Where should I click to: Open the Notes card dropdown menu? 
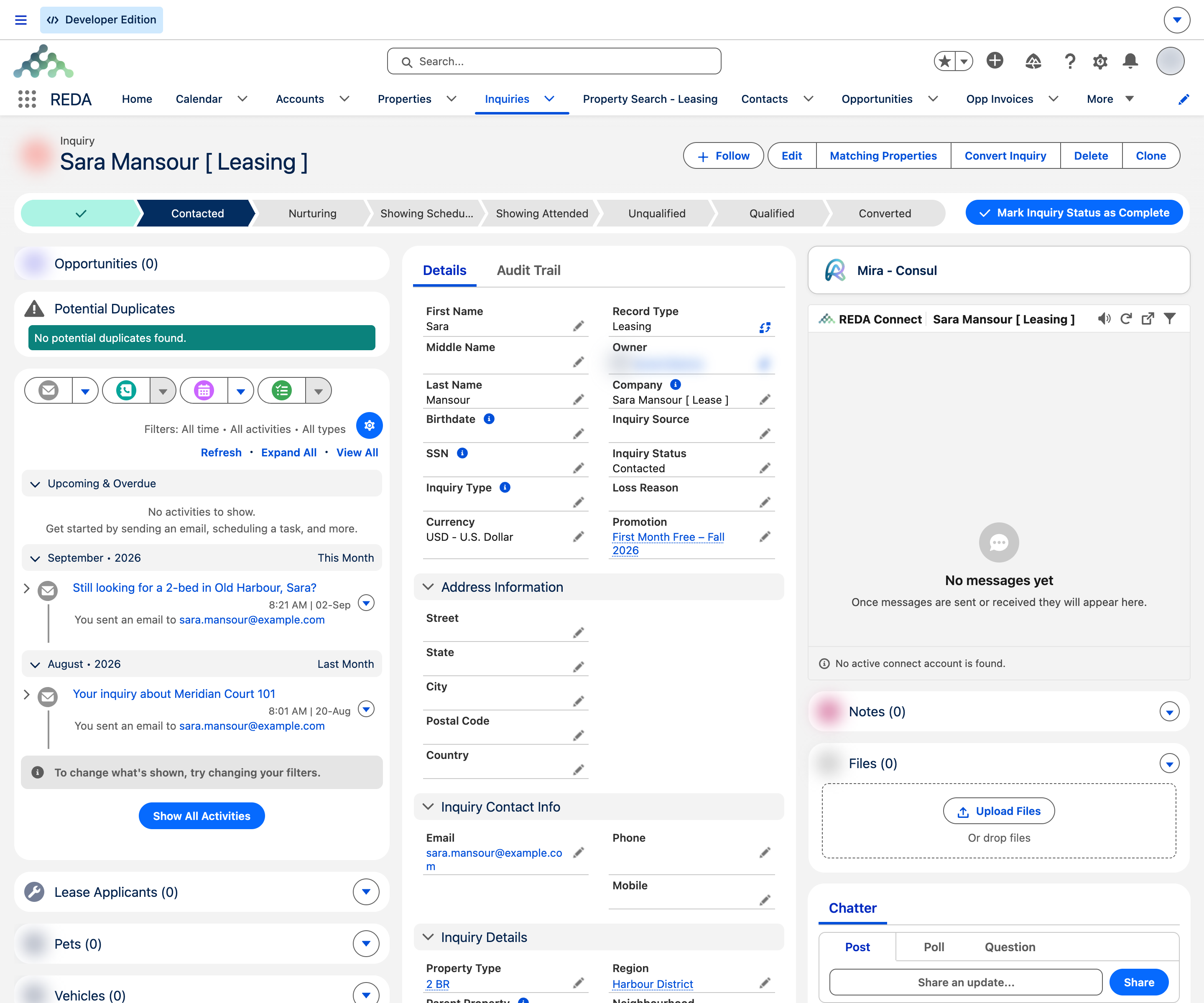click(1169, 712)
